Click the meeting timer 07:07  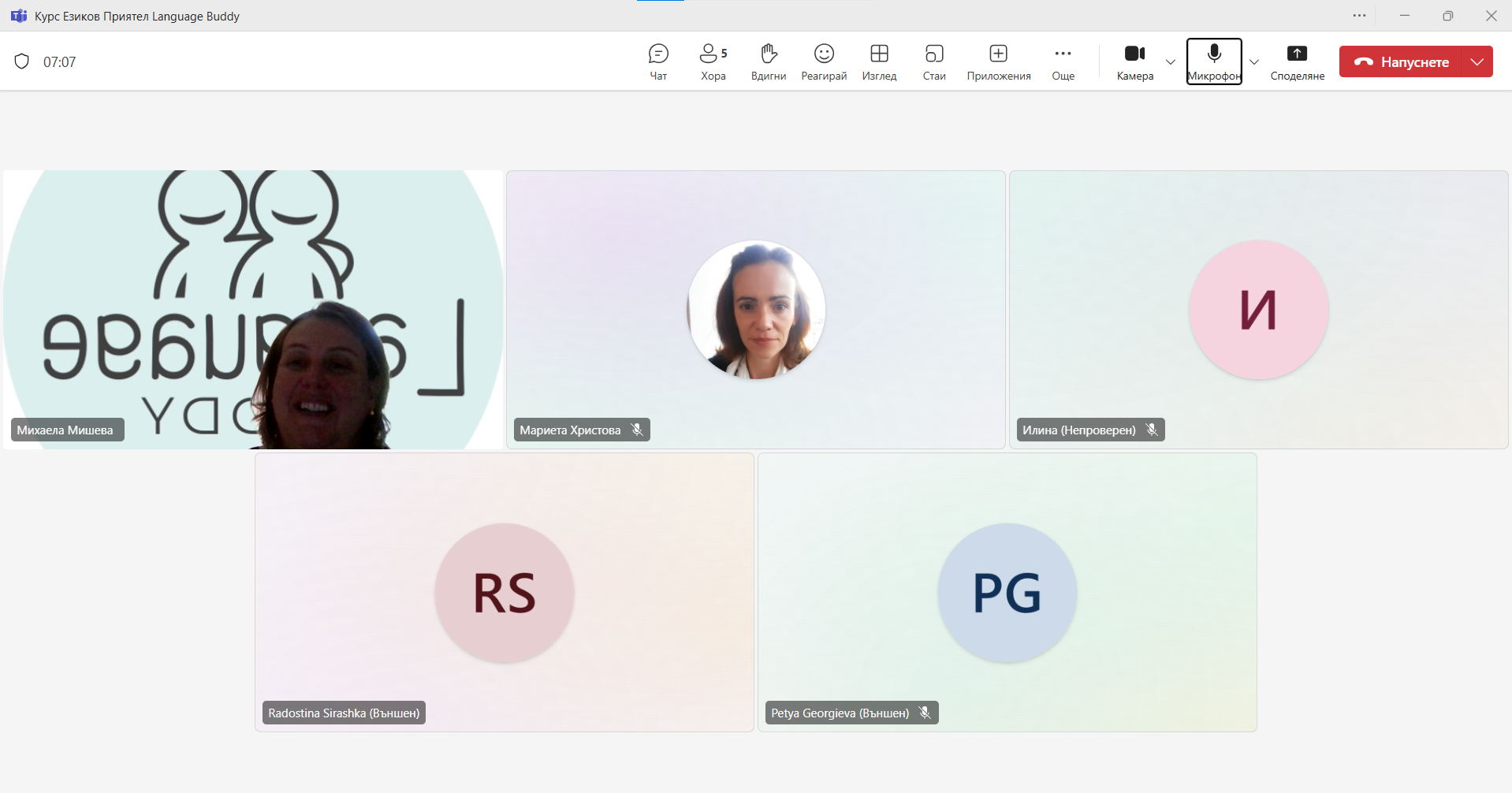[60, 62]
